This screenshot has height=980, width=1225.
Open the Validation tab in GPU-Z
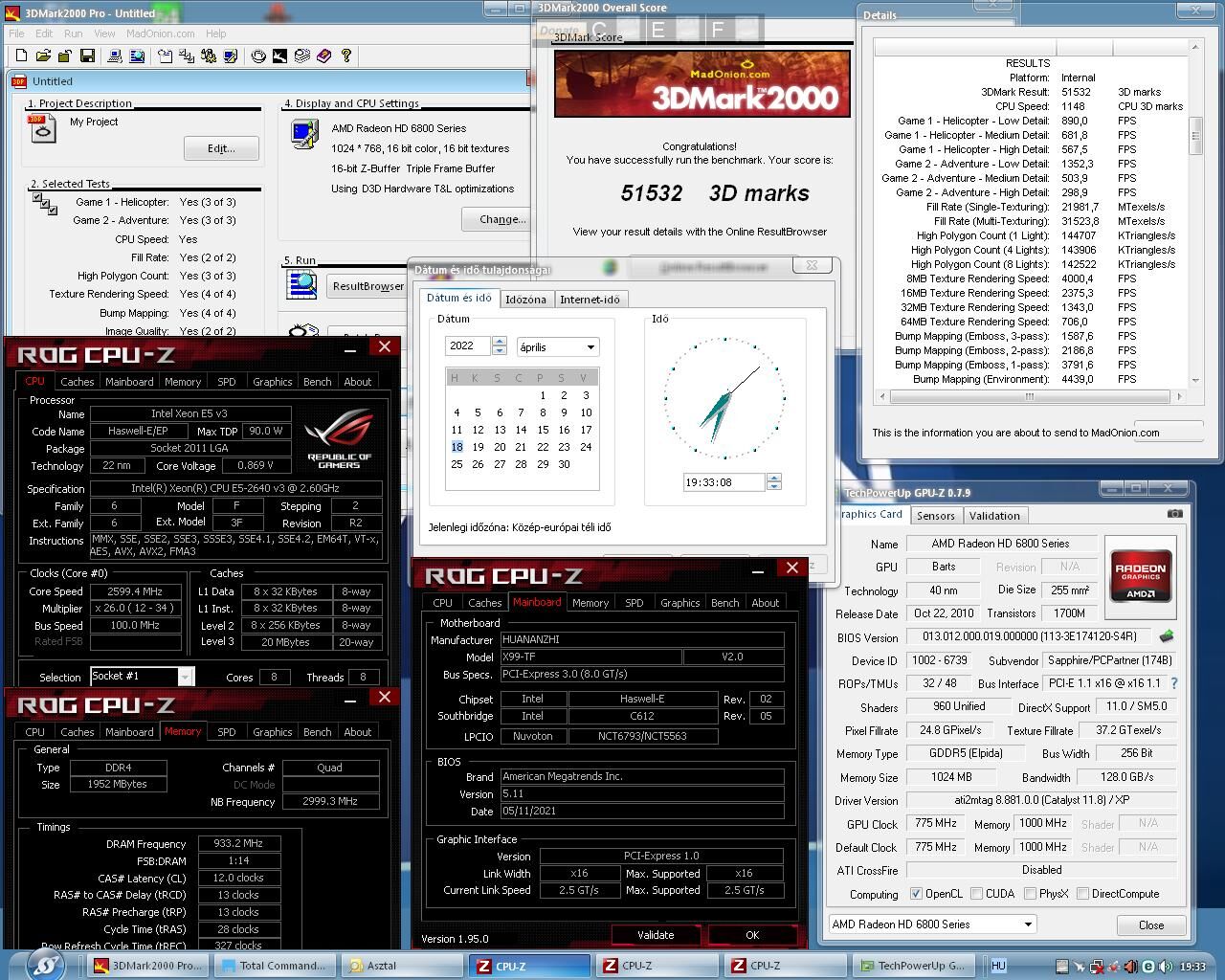(x=994, y=516)
